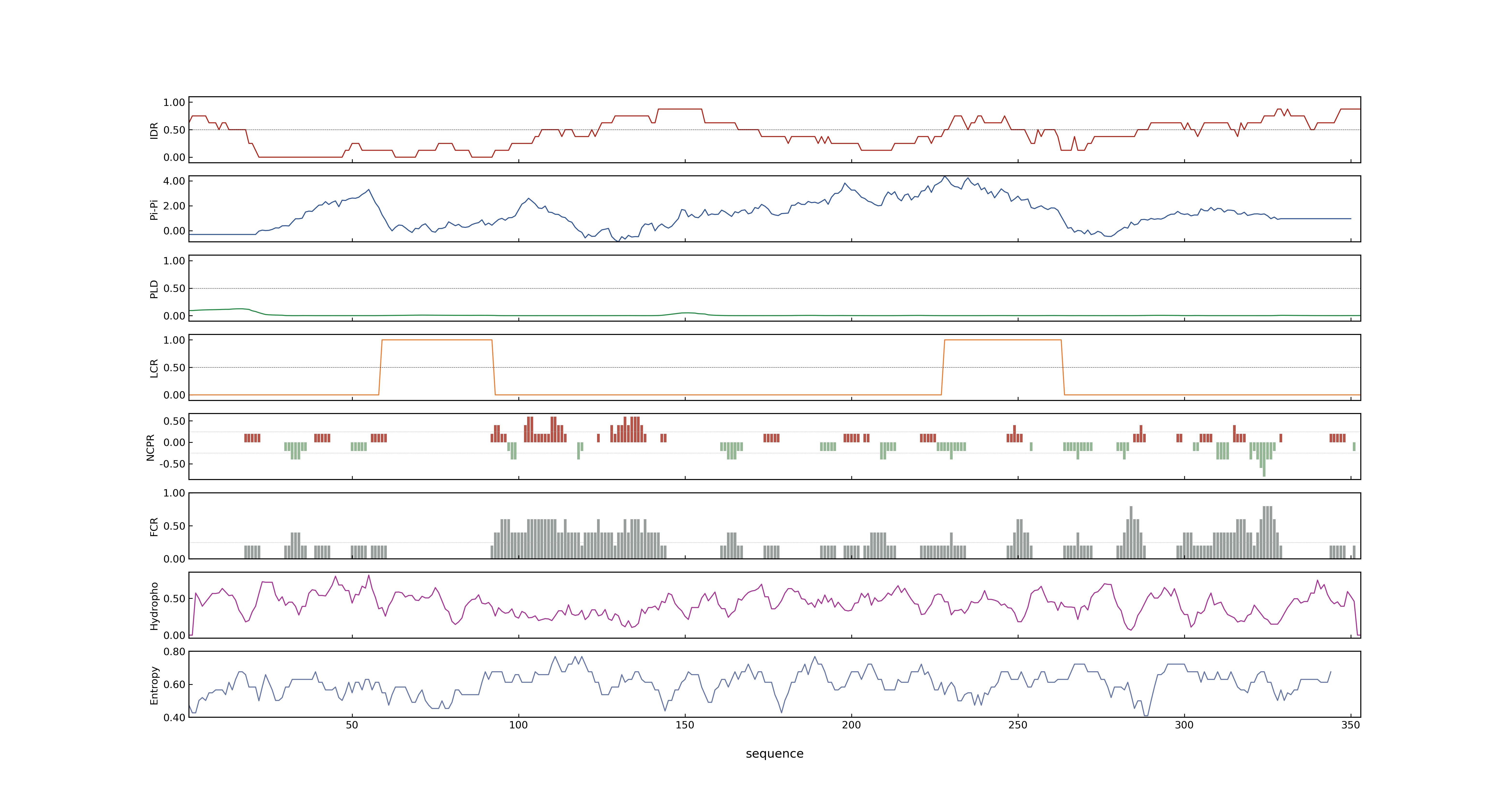Click x-axis tick label 250

(1018, 725)
